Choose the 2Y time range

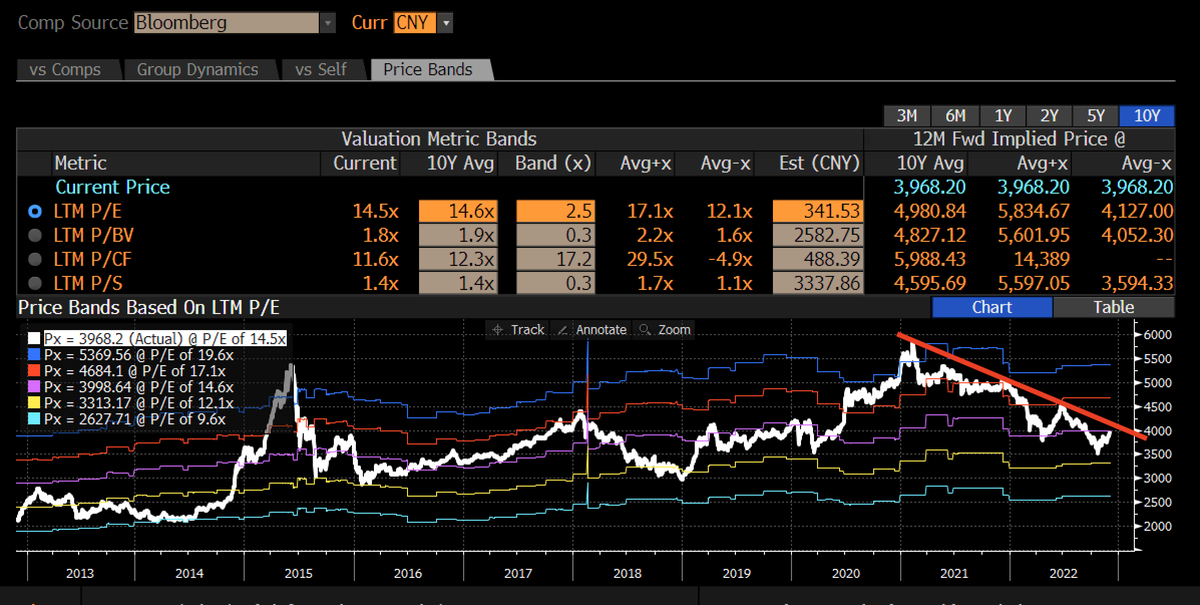point(1049,116)
